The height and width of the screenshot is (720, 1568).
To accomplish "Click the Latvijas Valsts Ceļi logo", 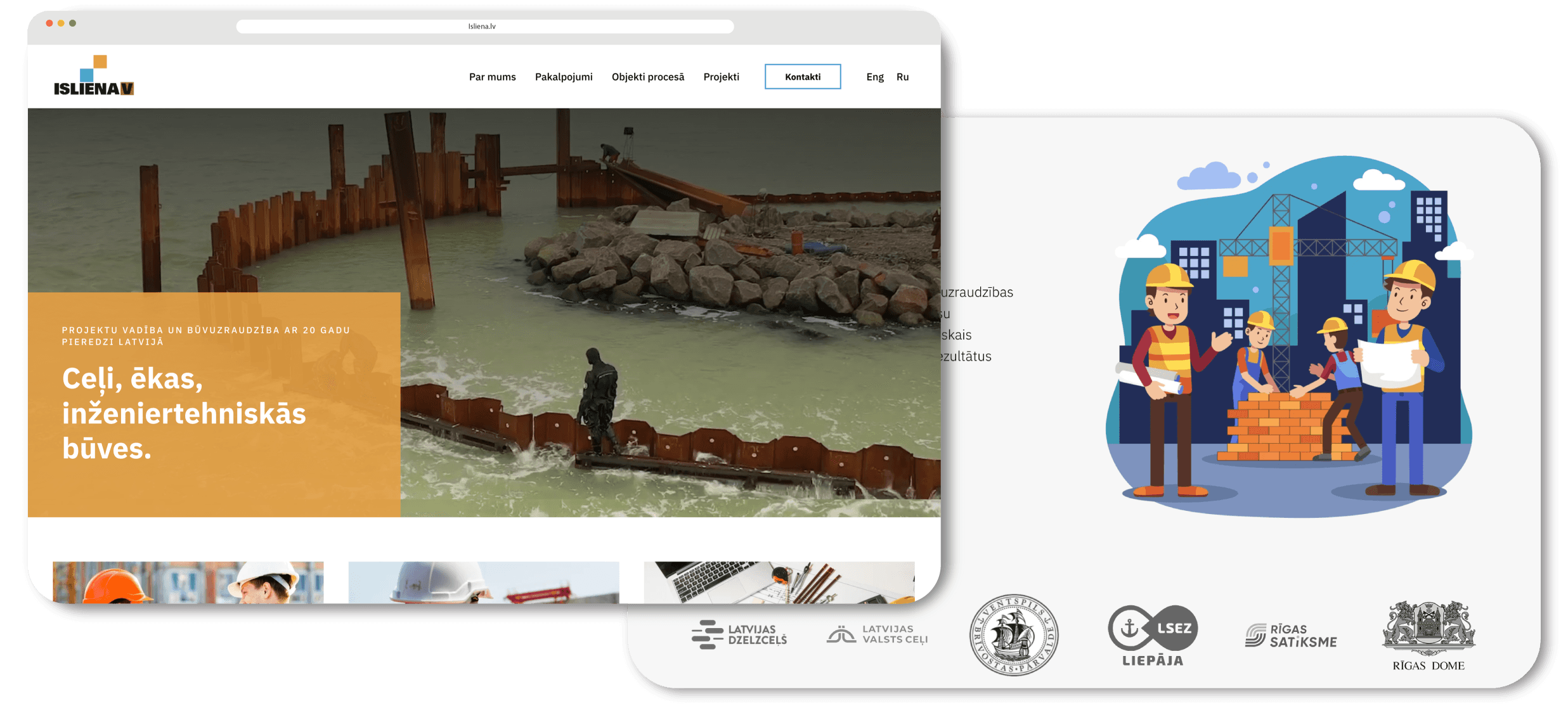I will (876, 634).
